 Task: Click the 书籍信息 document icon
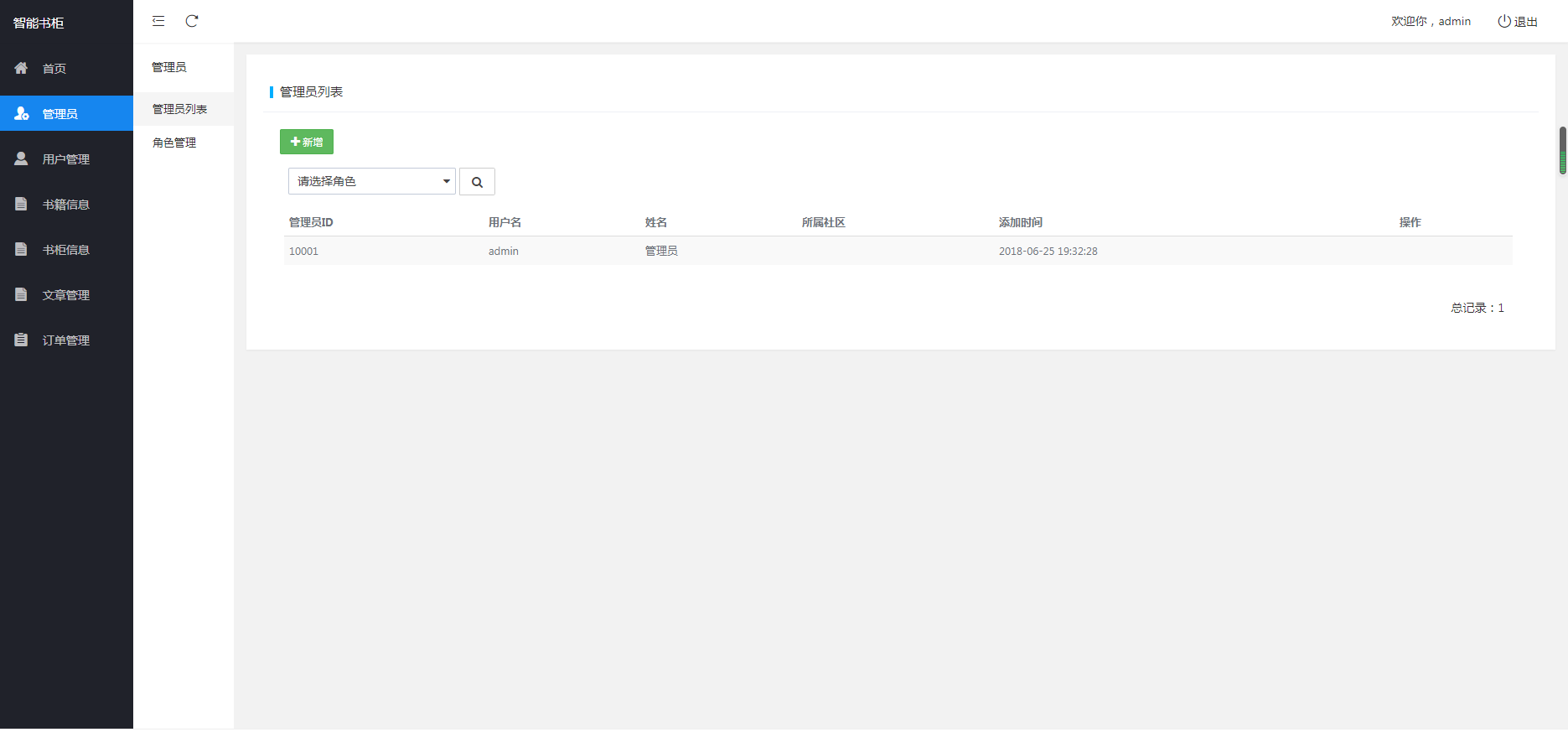click(21, 204)
